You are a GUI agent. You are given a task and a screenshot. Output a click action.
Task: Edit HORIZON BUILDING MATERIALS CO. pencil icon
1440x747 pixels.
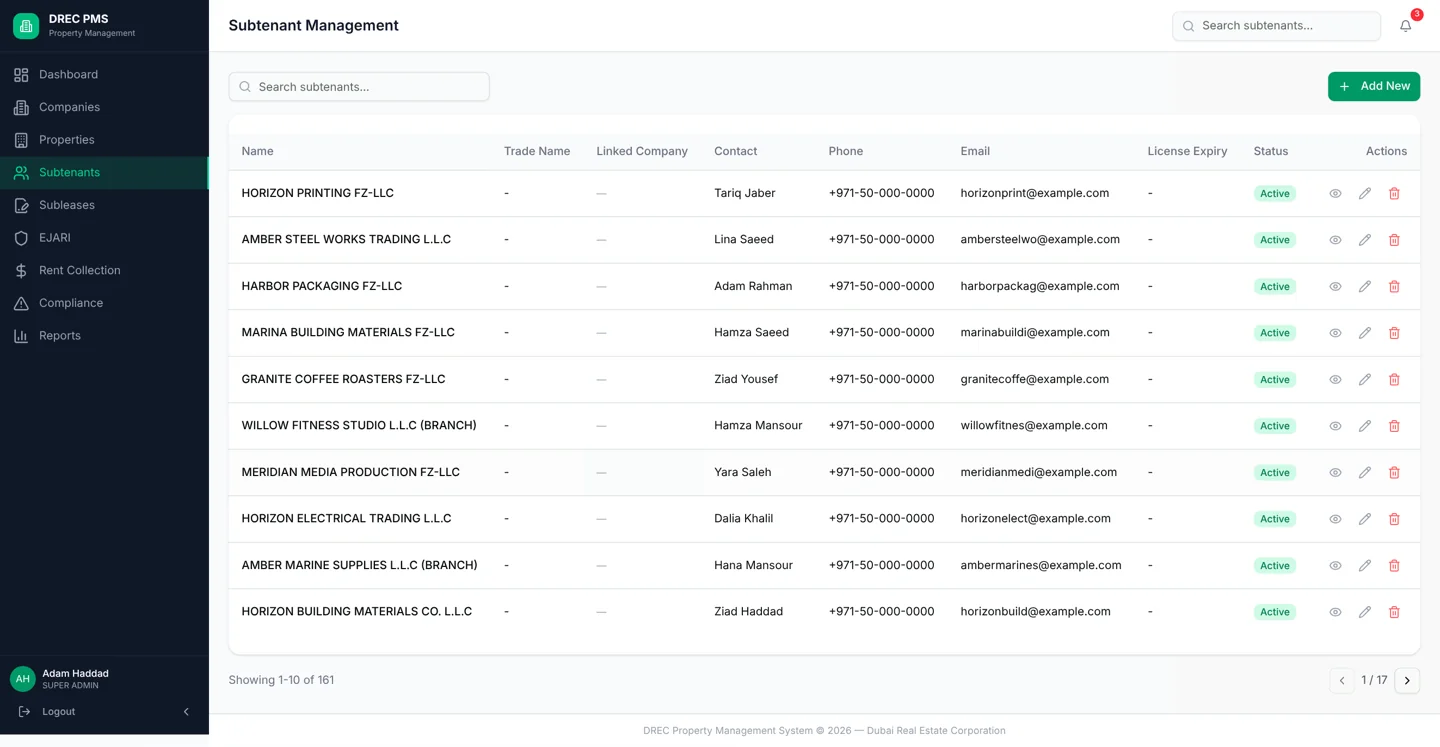pos(1365,612)
